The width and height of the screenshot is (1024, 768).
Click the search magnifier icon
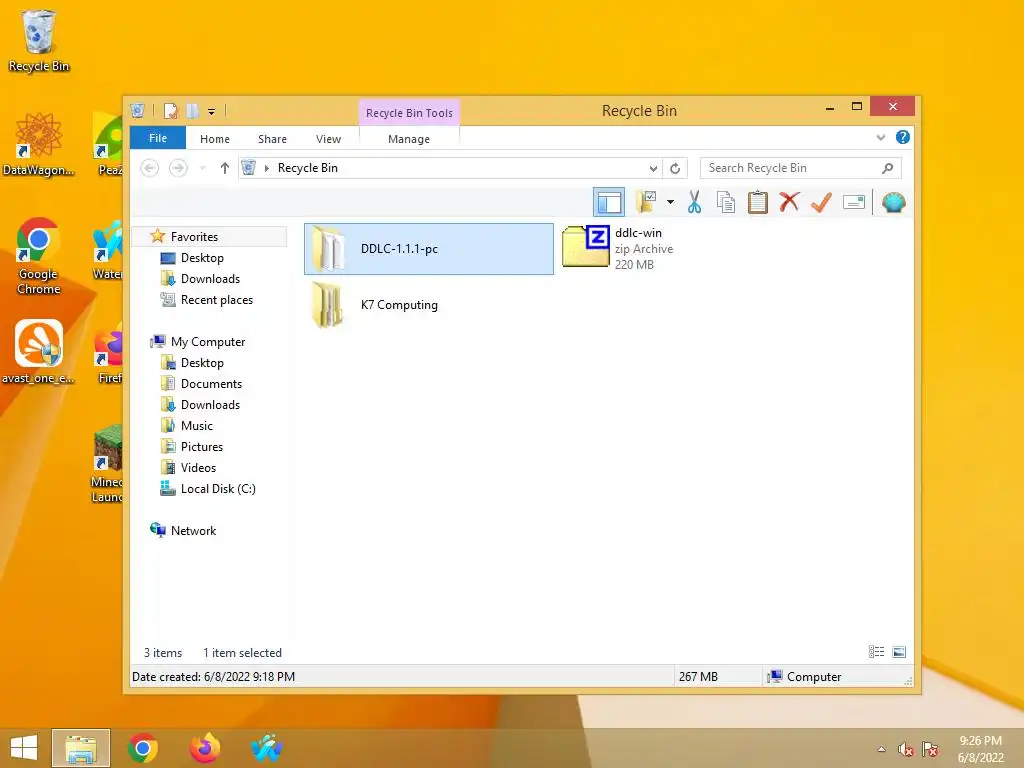tap(887, 168)
